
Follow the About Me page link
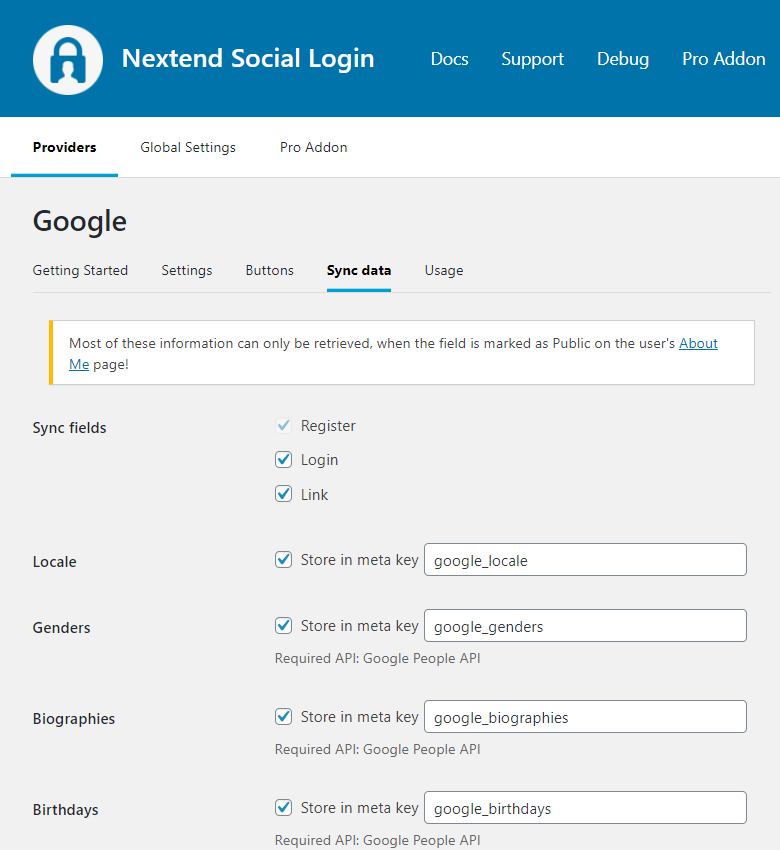(x=698, y=343)
